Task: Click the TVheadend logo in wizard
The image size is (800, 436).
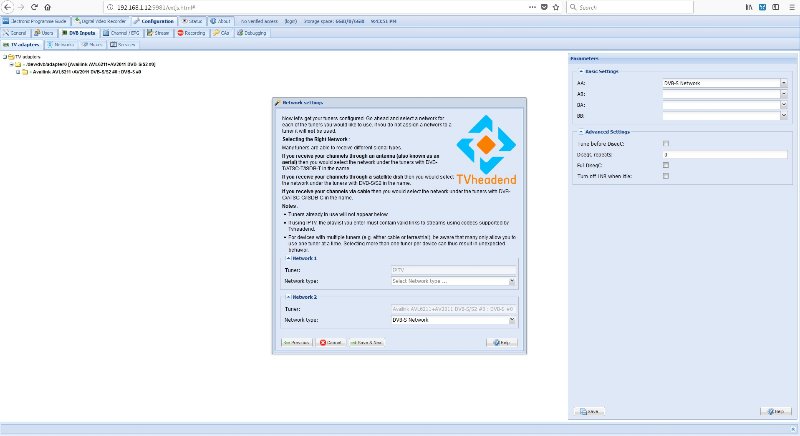Action: (486, 149)
